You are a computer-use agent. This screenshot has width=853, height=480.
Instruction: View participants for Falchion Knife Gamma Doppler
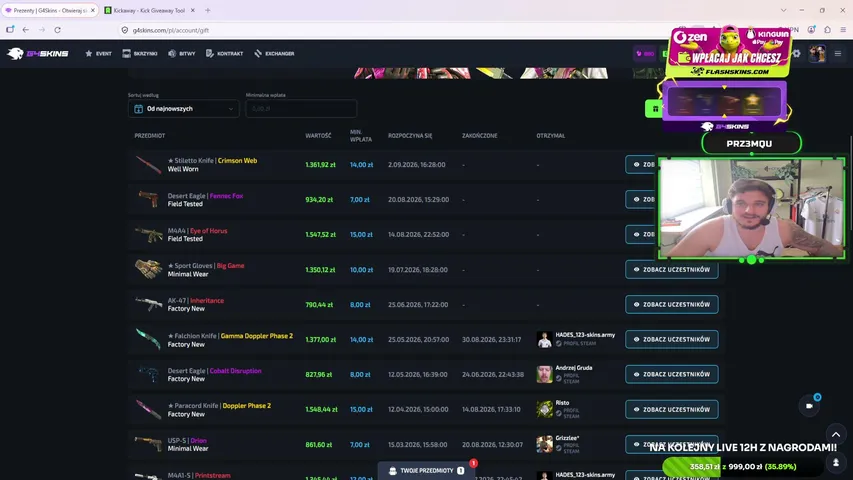tap(671, 339)
